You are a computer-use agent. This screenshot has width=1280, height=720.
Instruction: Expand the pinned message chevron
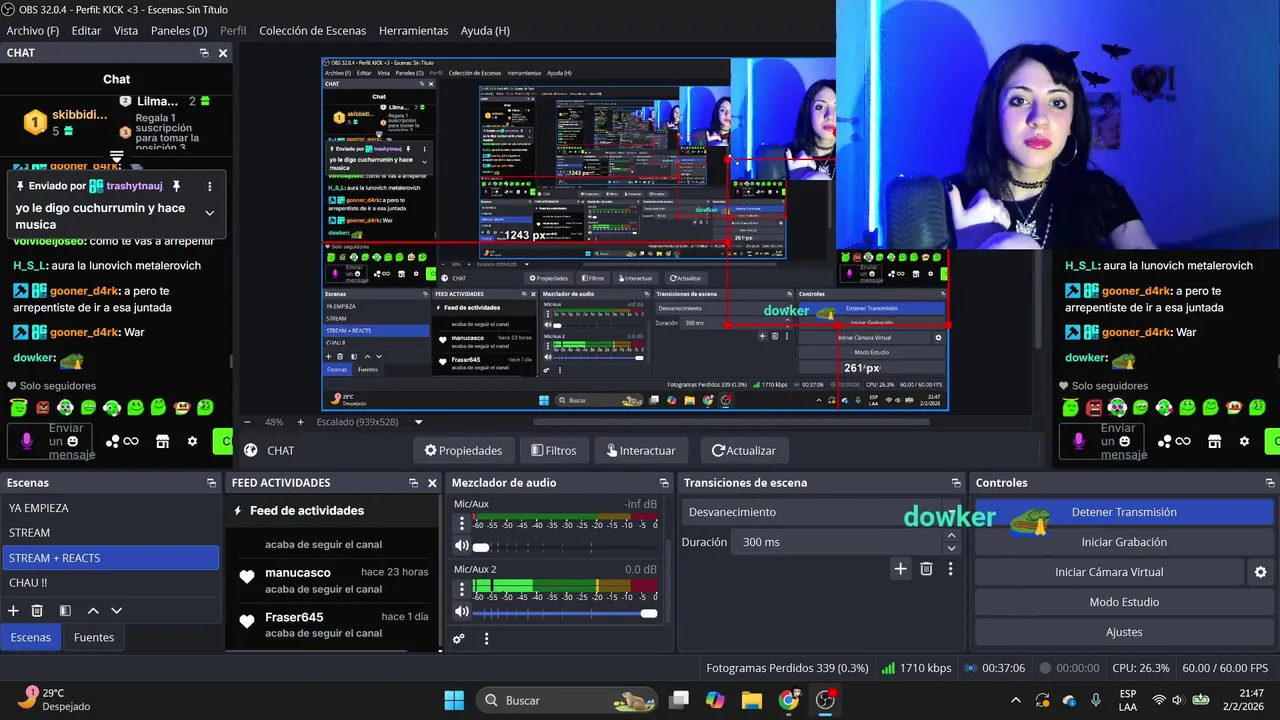point(209,212)
